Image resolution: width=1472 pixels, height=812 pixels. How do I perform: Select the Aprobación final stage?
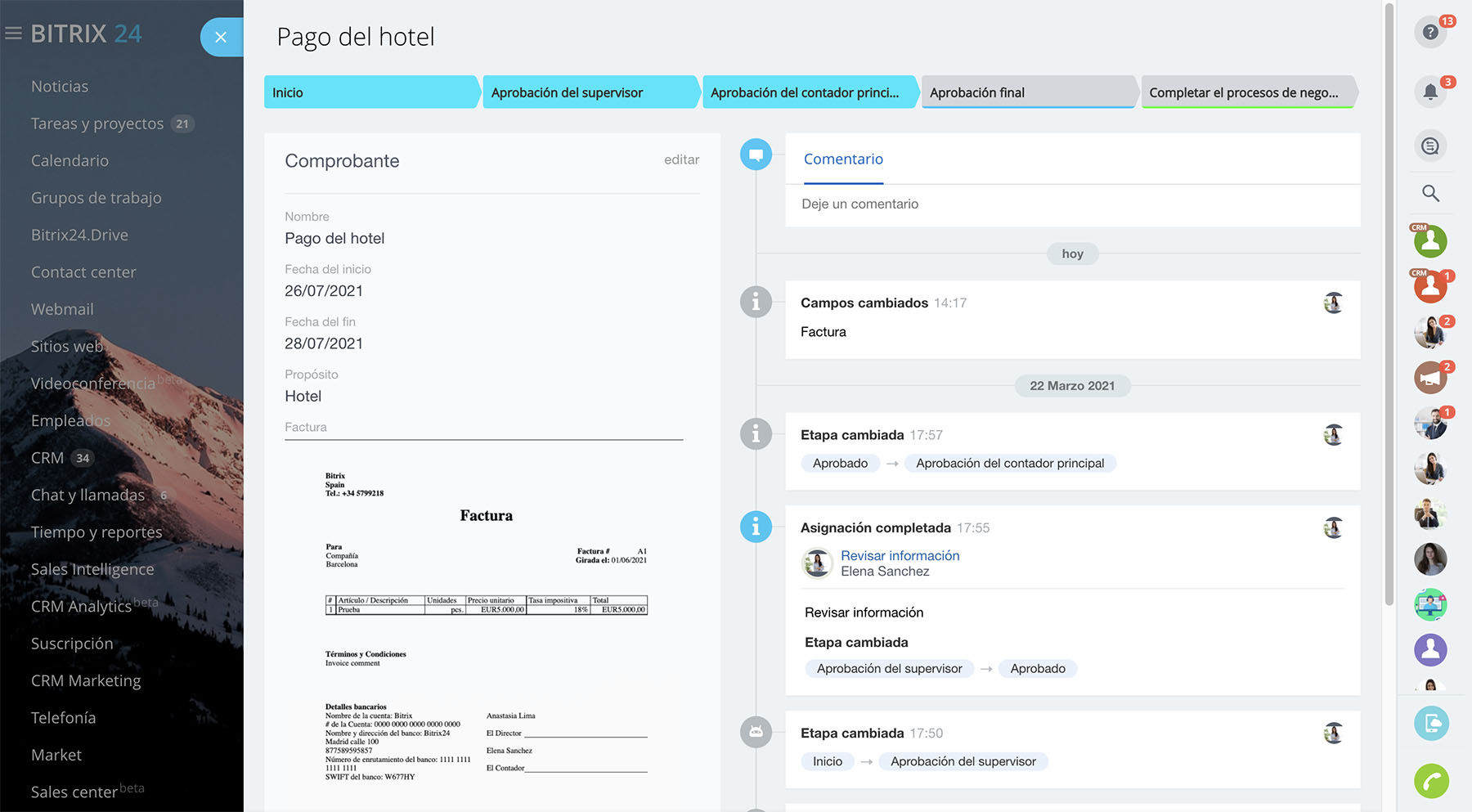pos(1027,92)
